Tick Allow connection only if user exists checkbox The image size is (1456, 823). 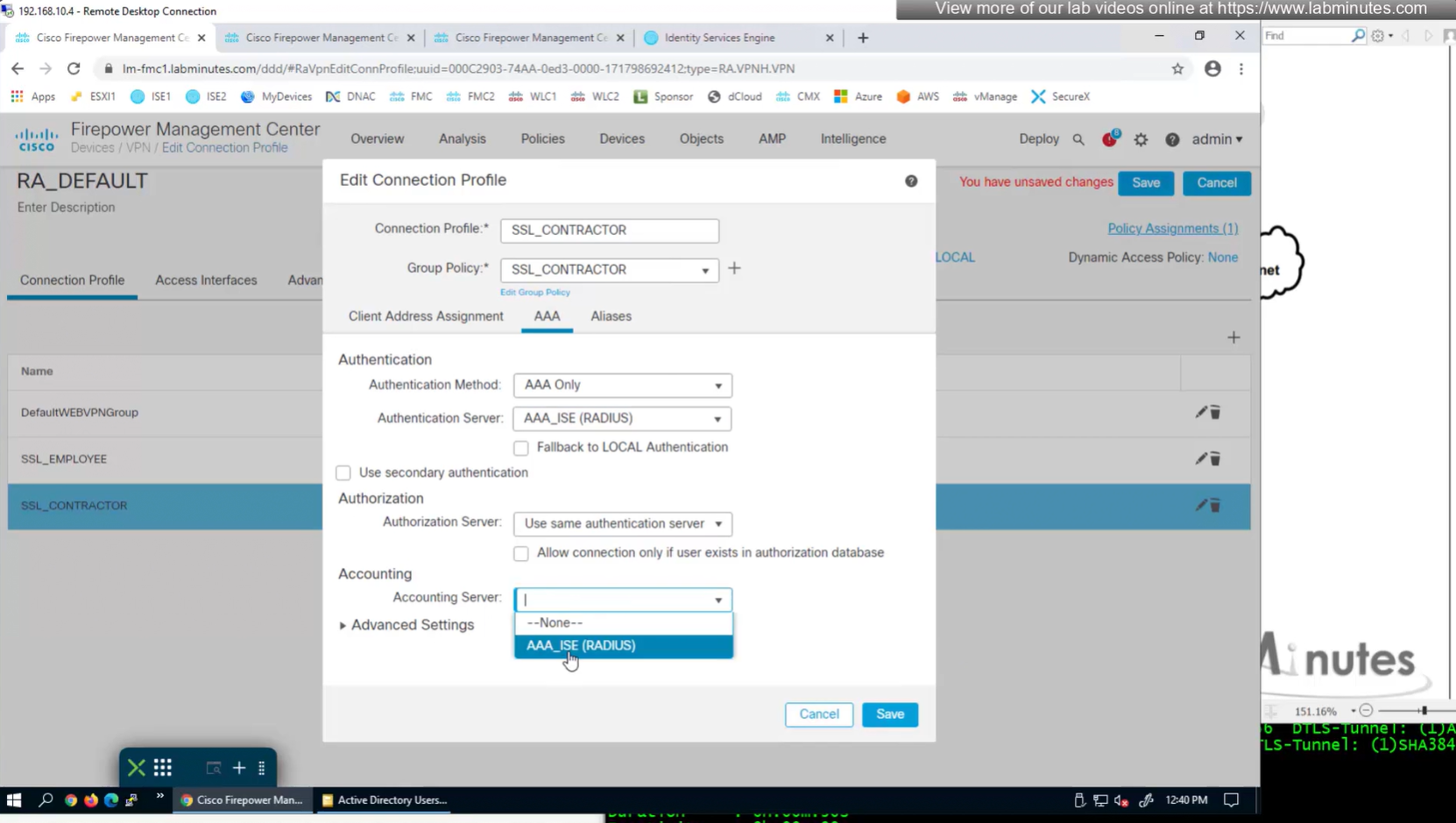[x=521, y=553]
